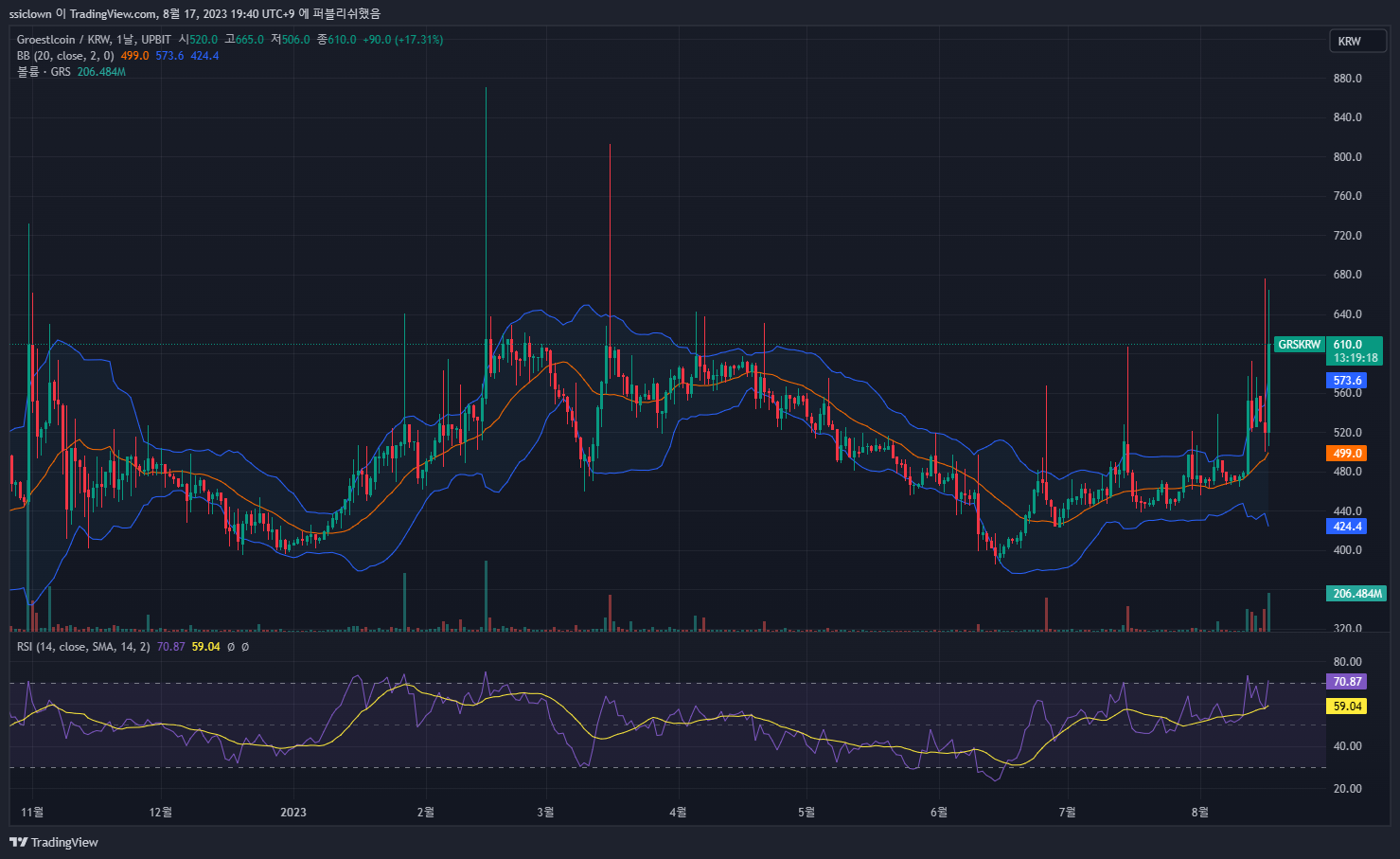
Task: Select the BB (20, close, 2, 0) legend
Action: click(65, 56)
